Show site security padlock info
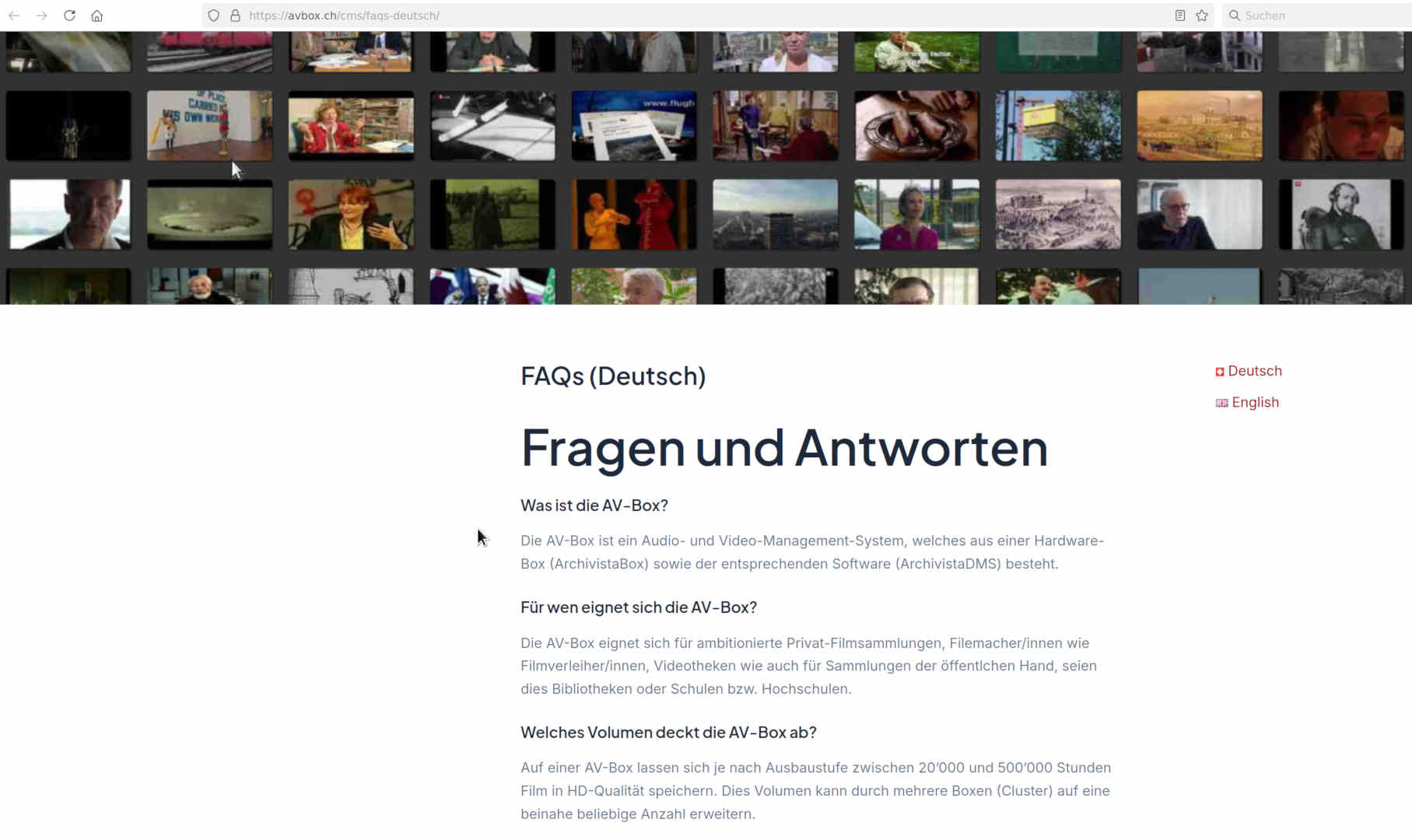Screen dimensions: 1412x840 pos(235,16)
